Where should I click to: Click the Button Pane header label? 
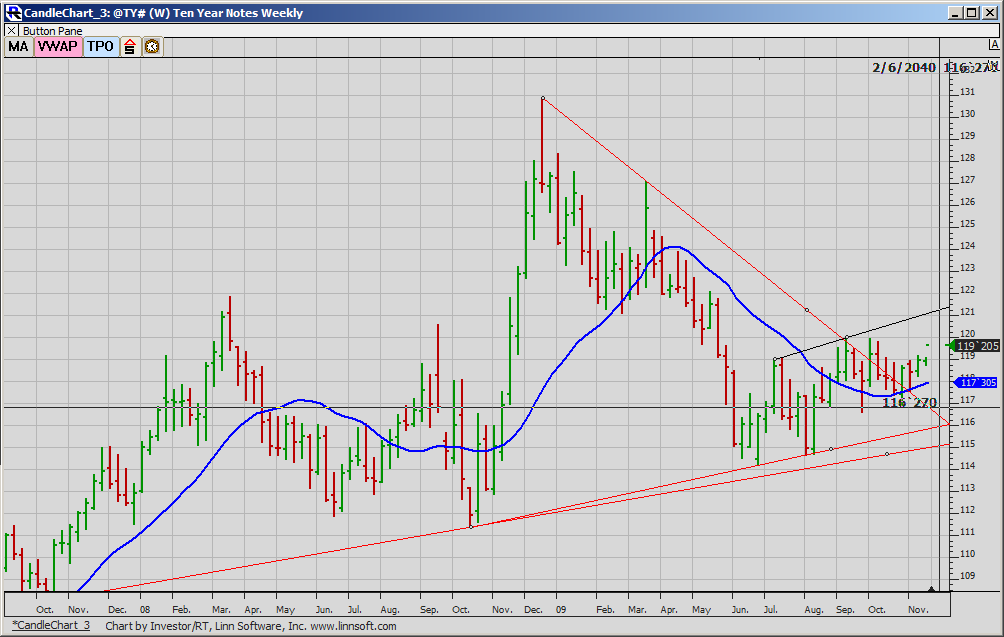[x=52, y=31]
